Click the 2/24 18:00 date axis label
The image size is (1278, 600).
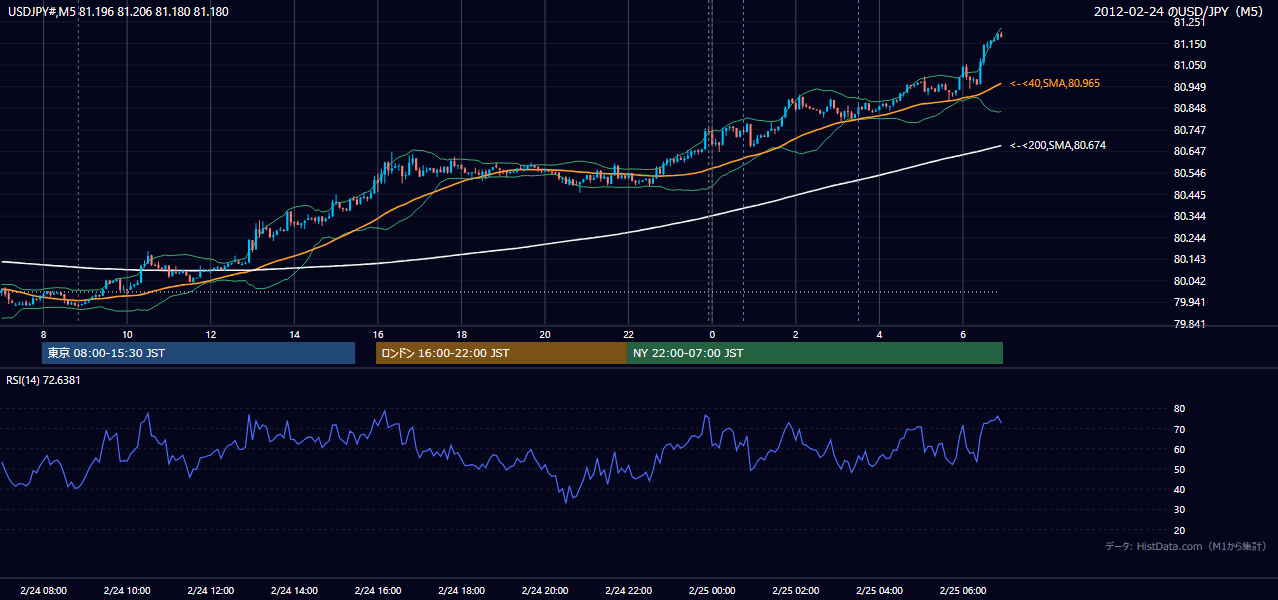pos(461,591)
